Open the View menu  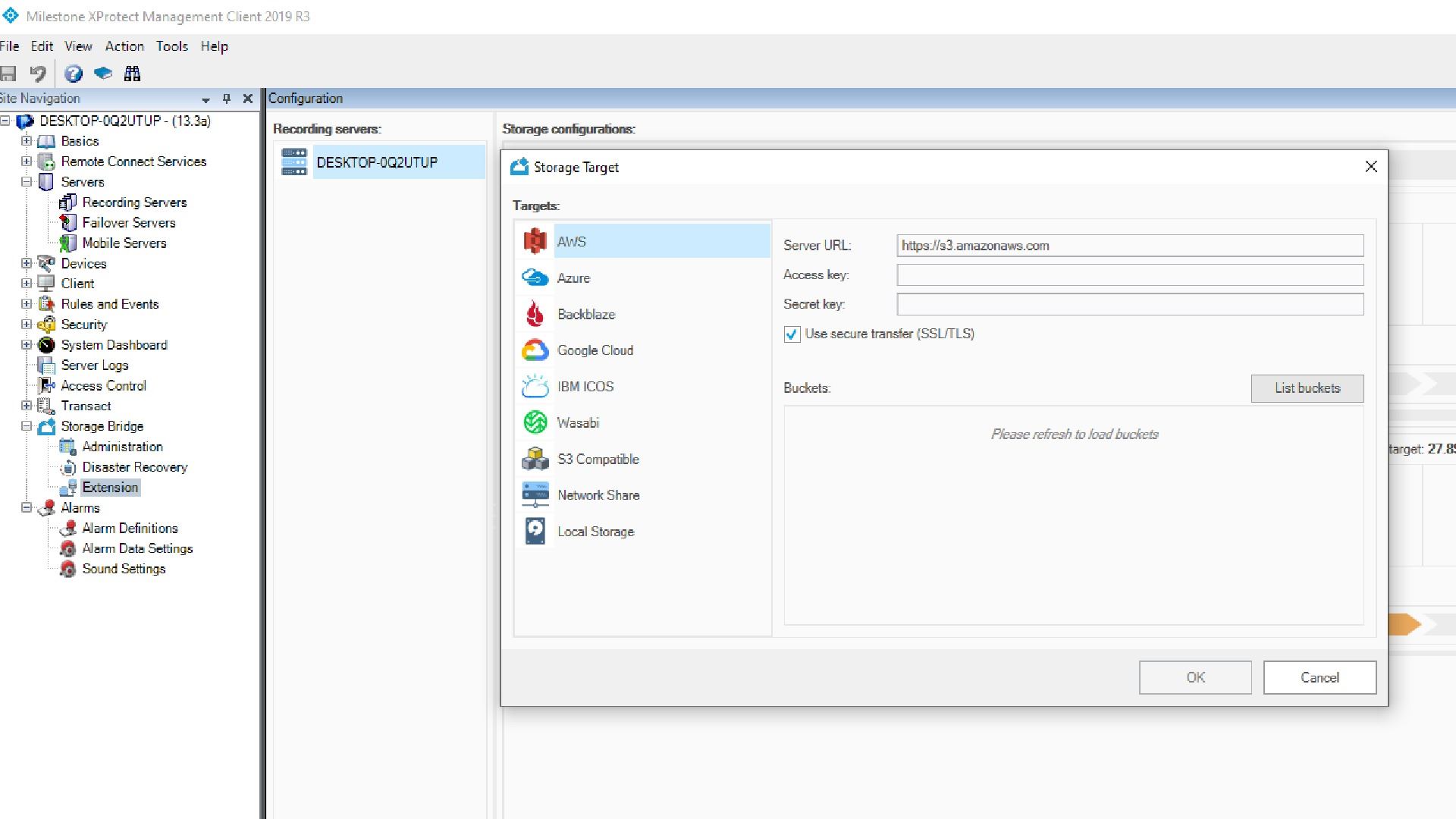78,46
